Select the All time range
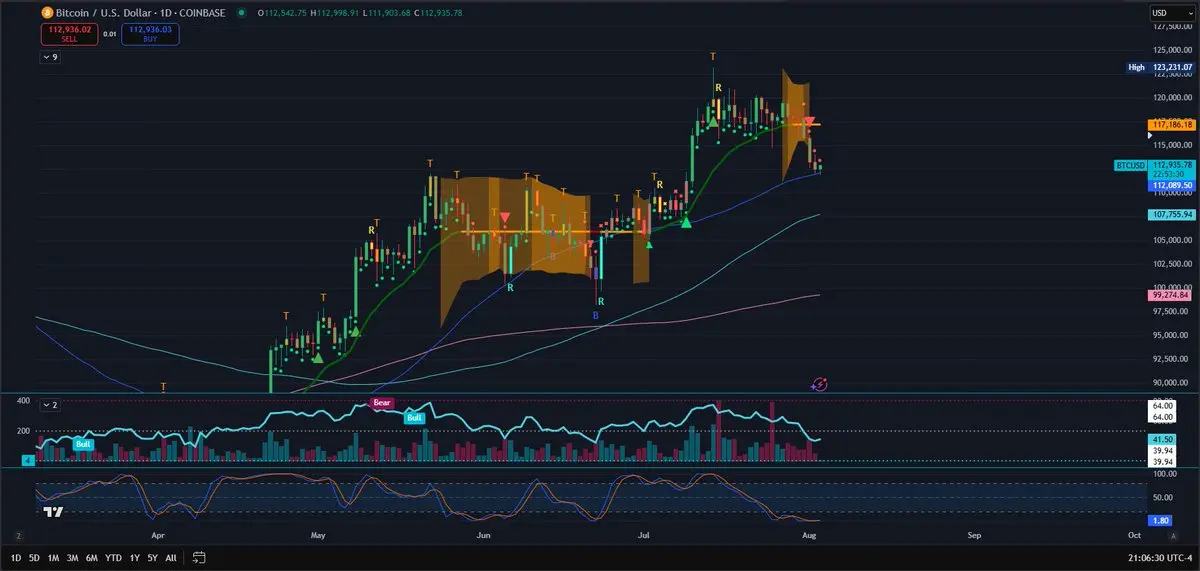This screenshot has width=1200, height=571. click(171, 557)
